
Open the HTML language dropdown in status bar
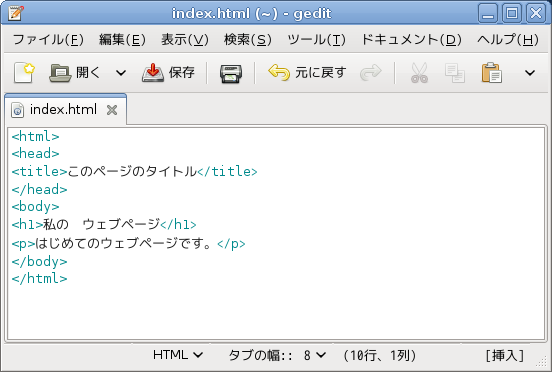(x=178, y=355)
